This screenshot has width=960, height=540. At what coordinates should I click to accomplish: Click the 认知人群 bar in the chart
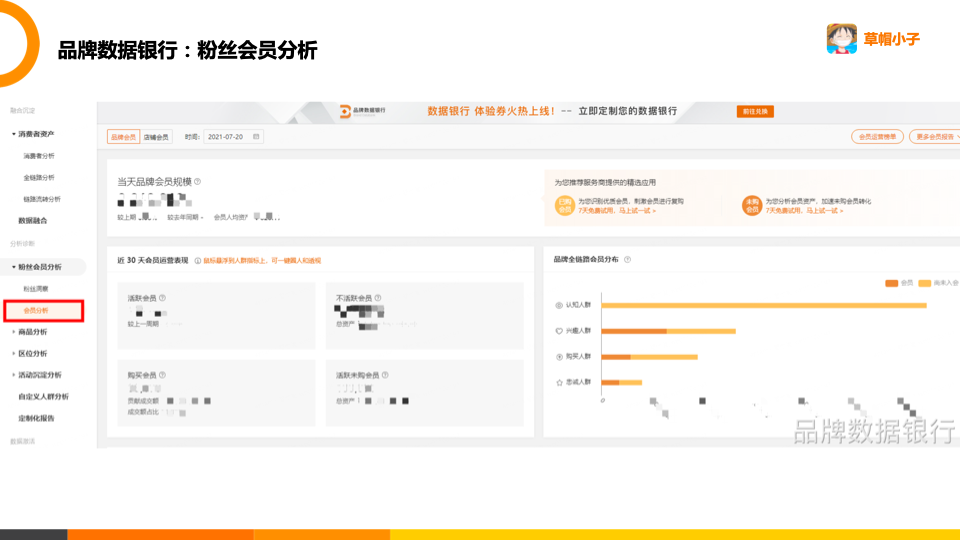pyautogui.click(x=764, y=305)
